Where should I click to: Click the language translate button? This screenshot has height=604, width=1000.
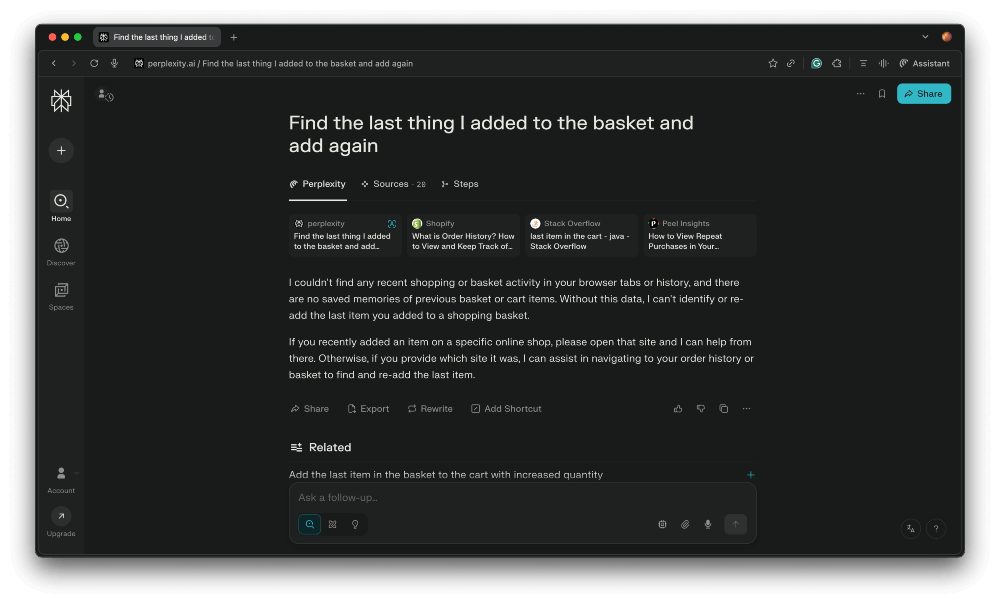coord(911,528)
